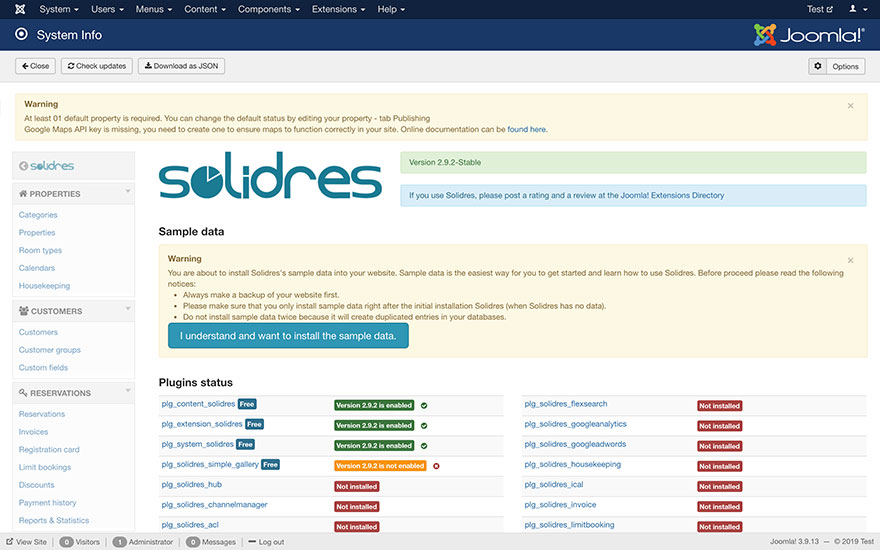Click Check updates button
The image size is (880, 550).
(x=96, y=66)
